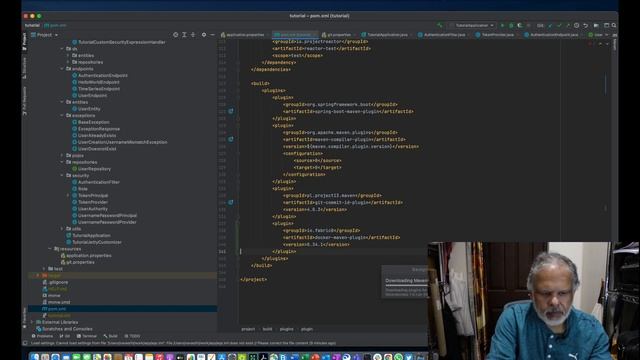Click the Git update project arrow

[x=550, y=25]
